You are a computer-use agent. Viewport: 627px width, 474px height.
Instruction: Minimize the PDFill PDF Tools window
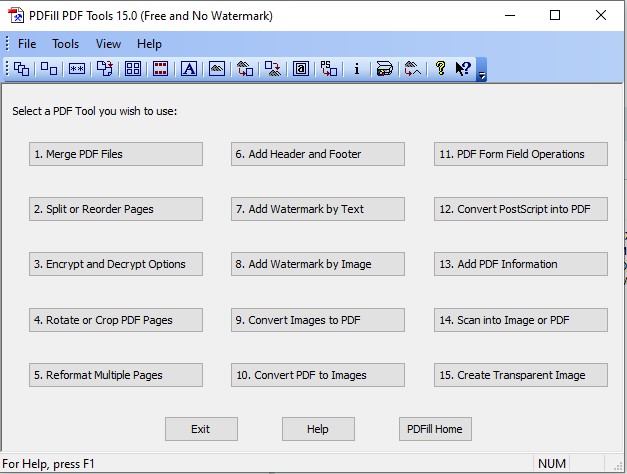[510, 16]
